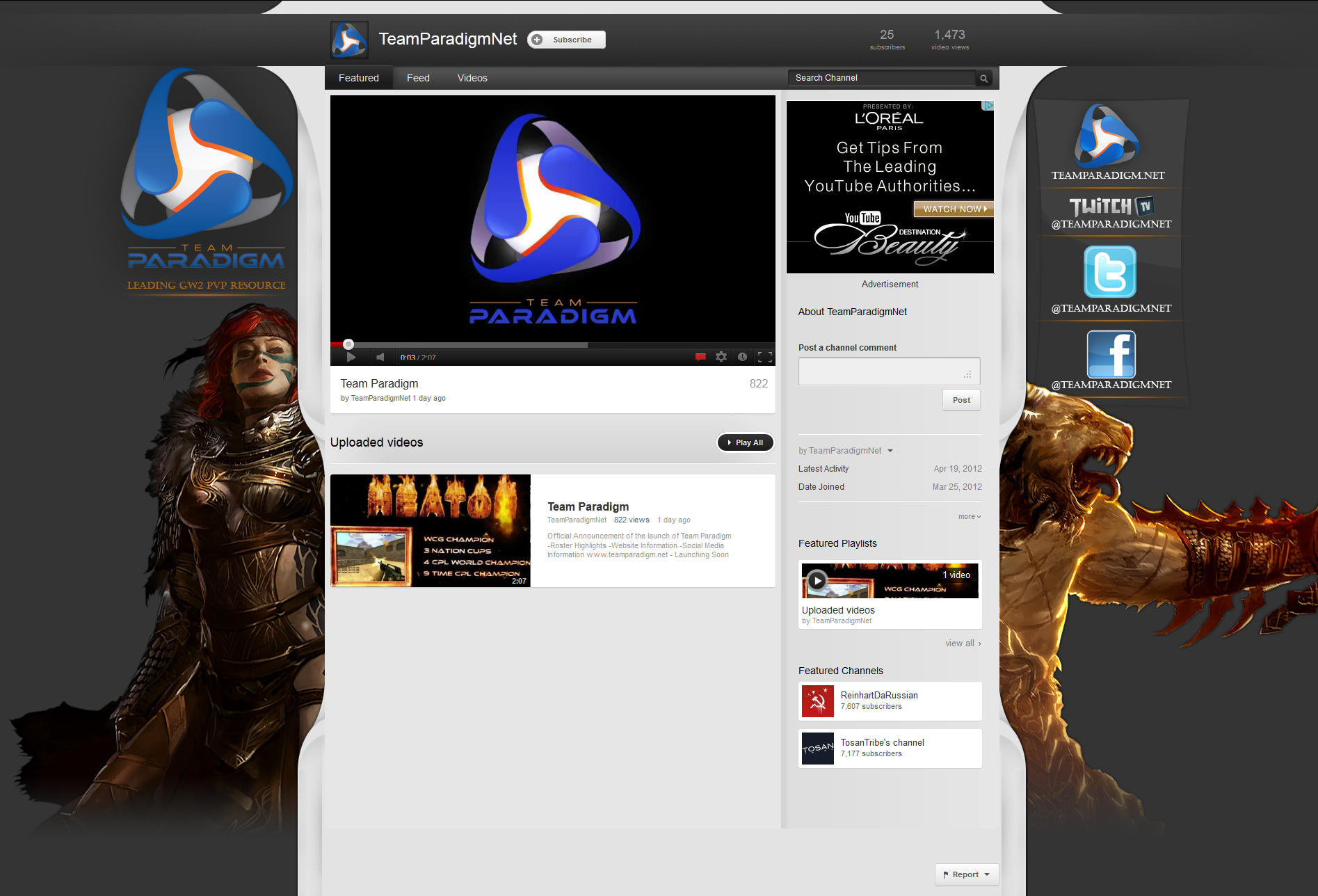Toggle video annotations speech bubble icon
This screenshot has width=1318, height=896.
tap(700, 357)
